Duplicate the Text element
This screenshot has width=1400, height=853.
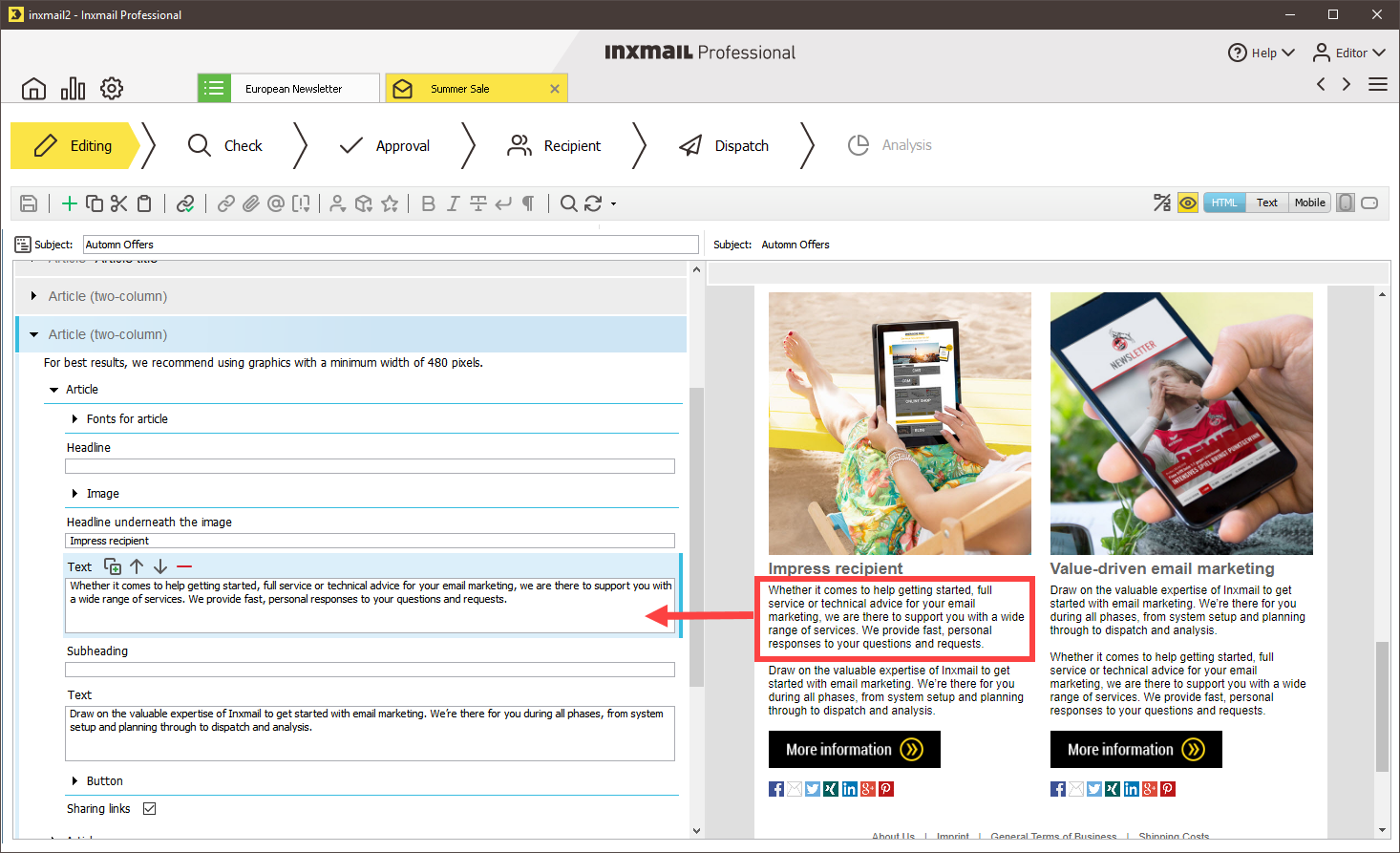click(113, 566)
